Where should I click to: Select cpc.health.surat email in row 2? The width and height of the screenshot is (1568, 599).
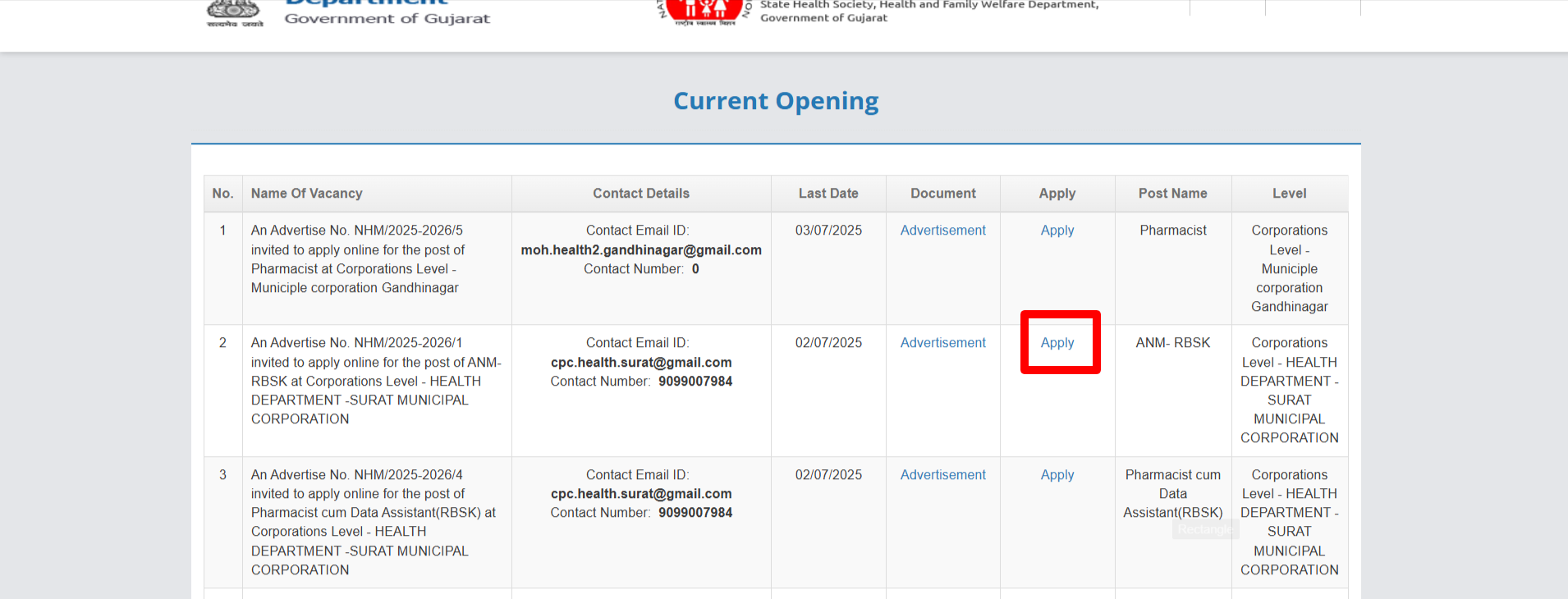click(640, 363)
